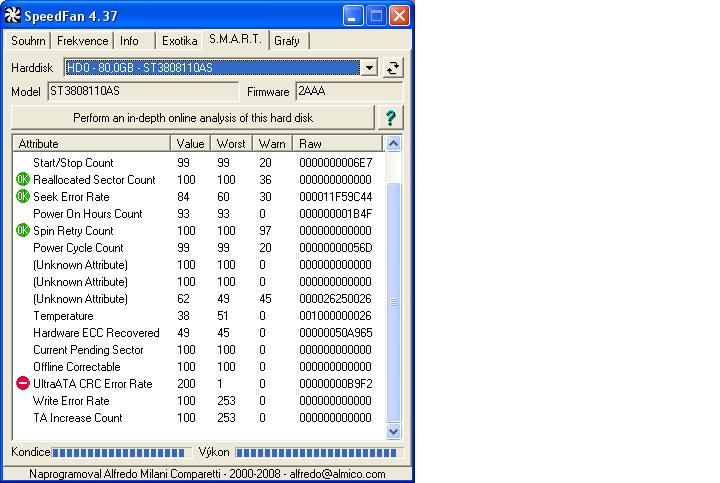Click the Worst column header
The image size is (720, 483).
(231, 144)
